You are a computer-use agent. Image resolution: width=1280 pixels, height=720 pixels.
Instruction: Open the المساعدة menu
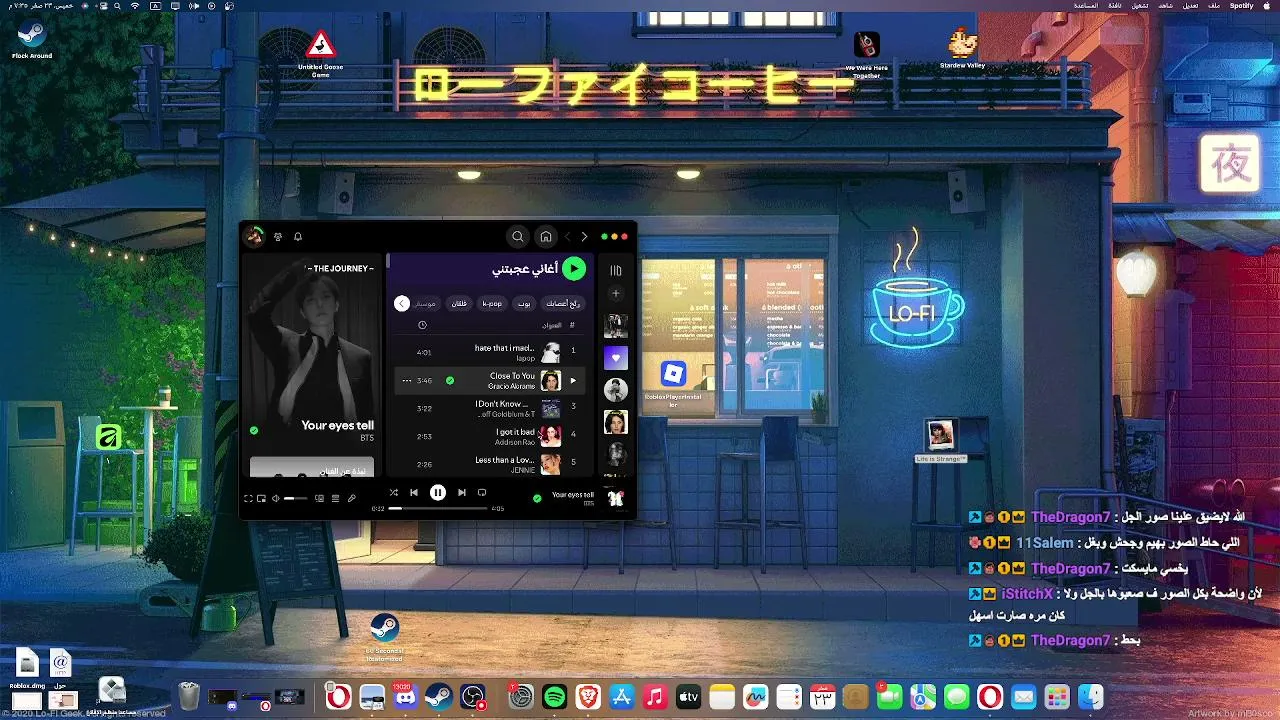(1085, 6)
